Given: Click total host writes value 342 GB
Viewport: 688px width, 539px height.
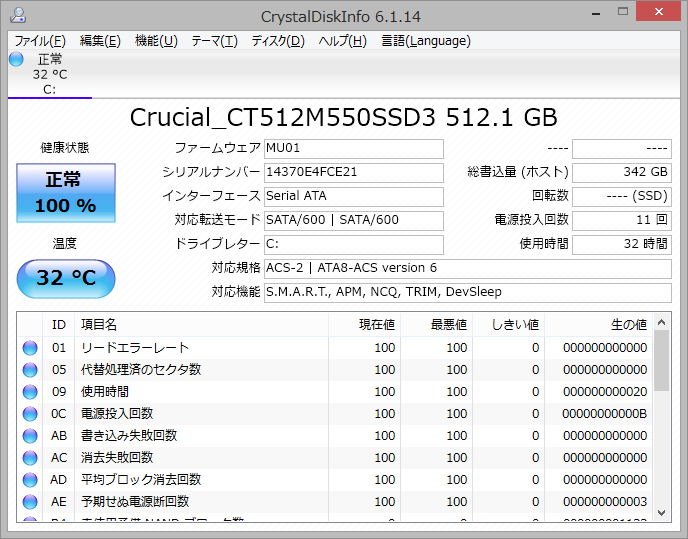Looking at the screenshot, I should click(622, 172).
